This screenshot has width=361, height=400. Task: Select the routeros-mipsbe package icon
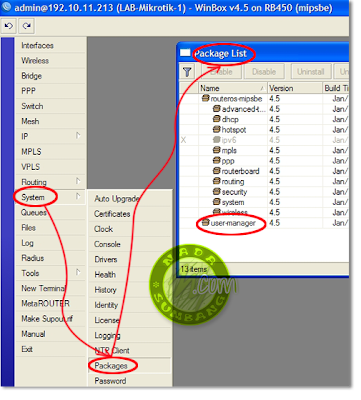coord(206,98)
